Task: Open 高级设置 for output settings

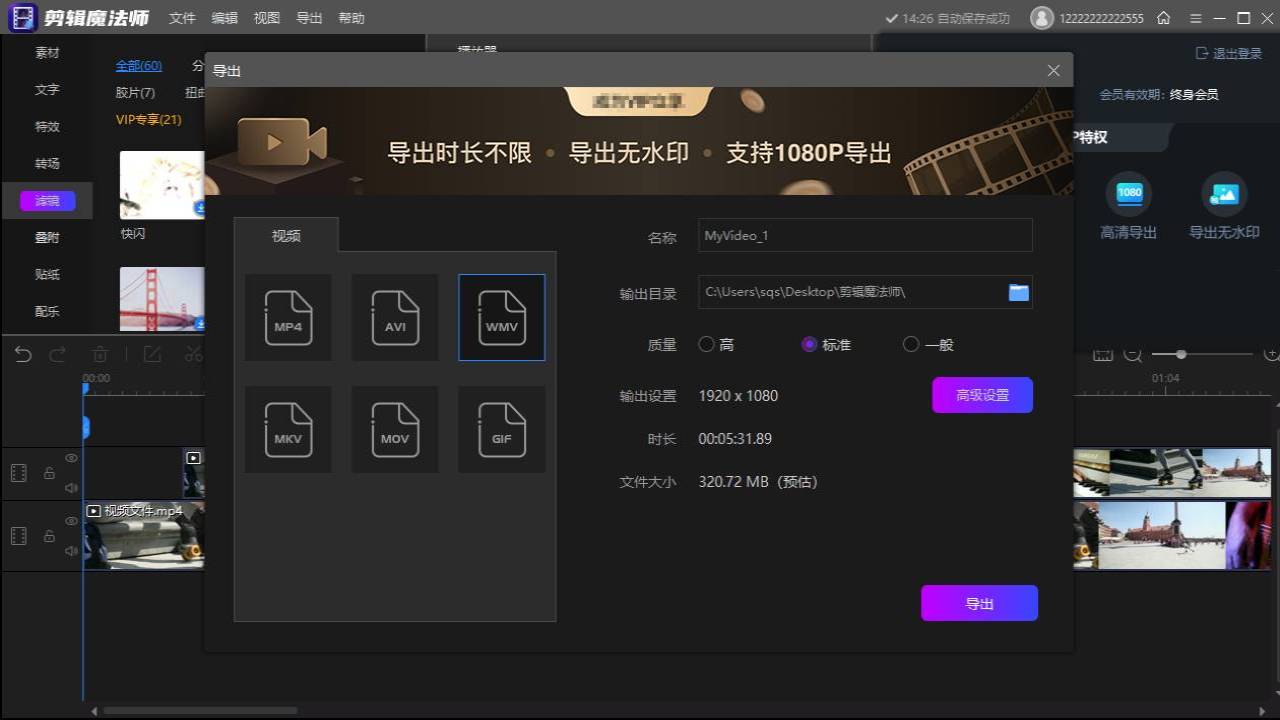Action: click(981, 395)
